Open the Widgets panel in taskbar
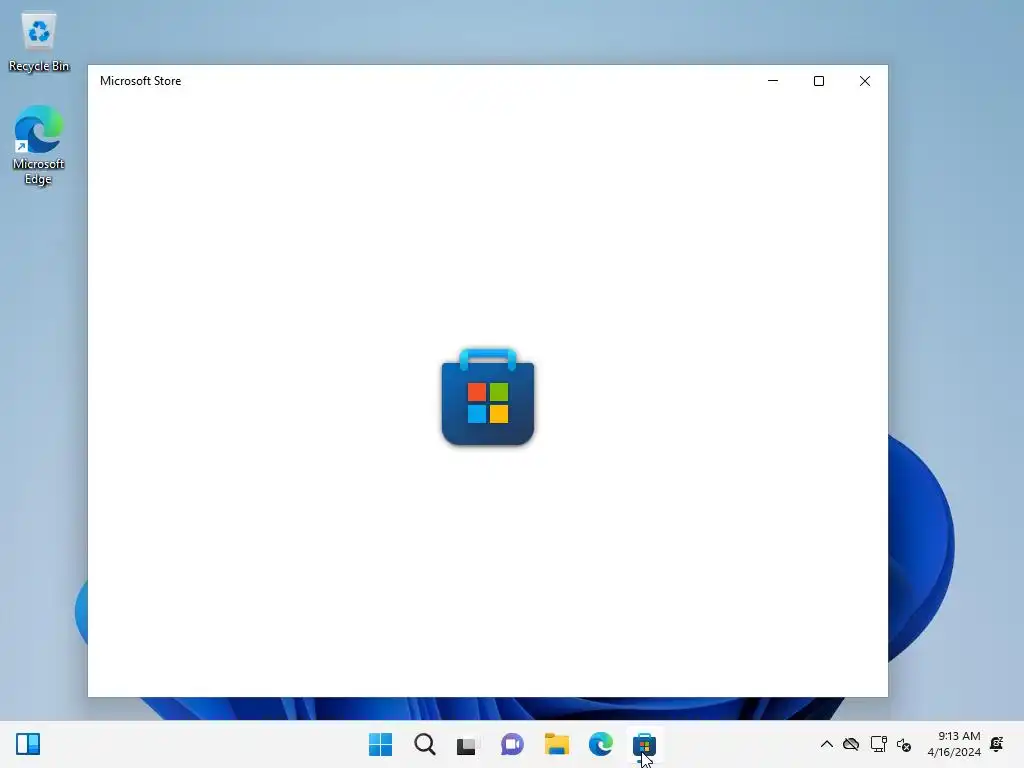Screen dimensions: 1024x768 [28, 744]
